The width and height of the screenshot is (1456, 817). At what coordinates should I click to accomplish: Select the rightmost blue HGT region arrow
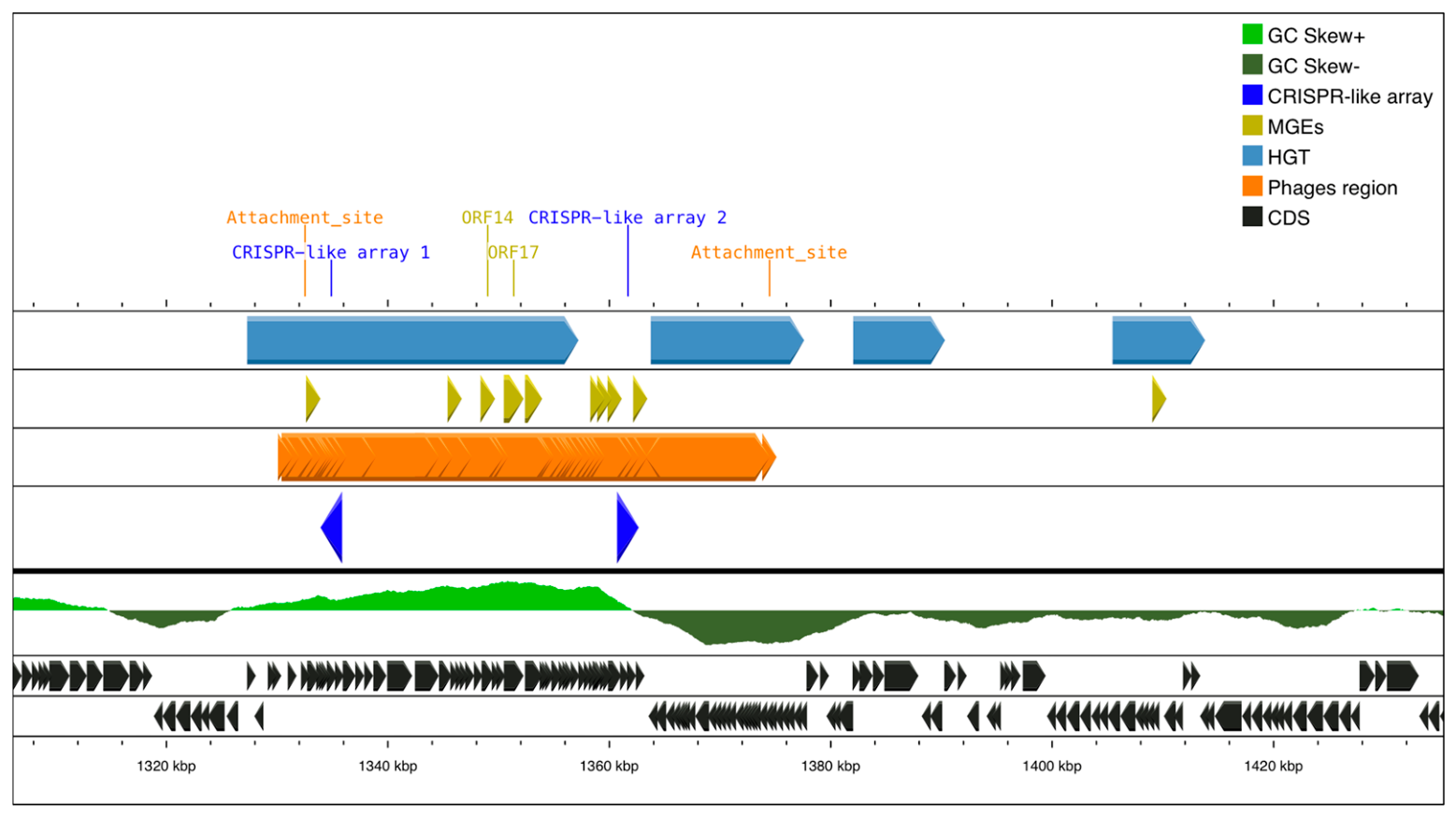(1157, 340)
